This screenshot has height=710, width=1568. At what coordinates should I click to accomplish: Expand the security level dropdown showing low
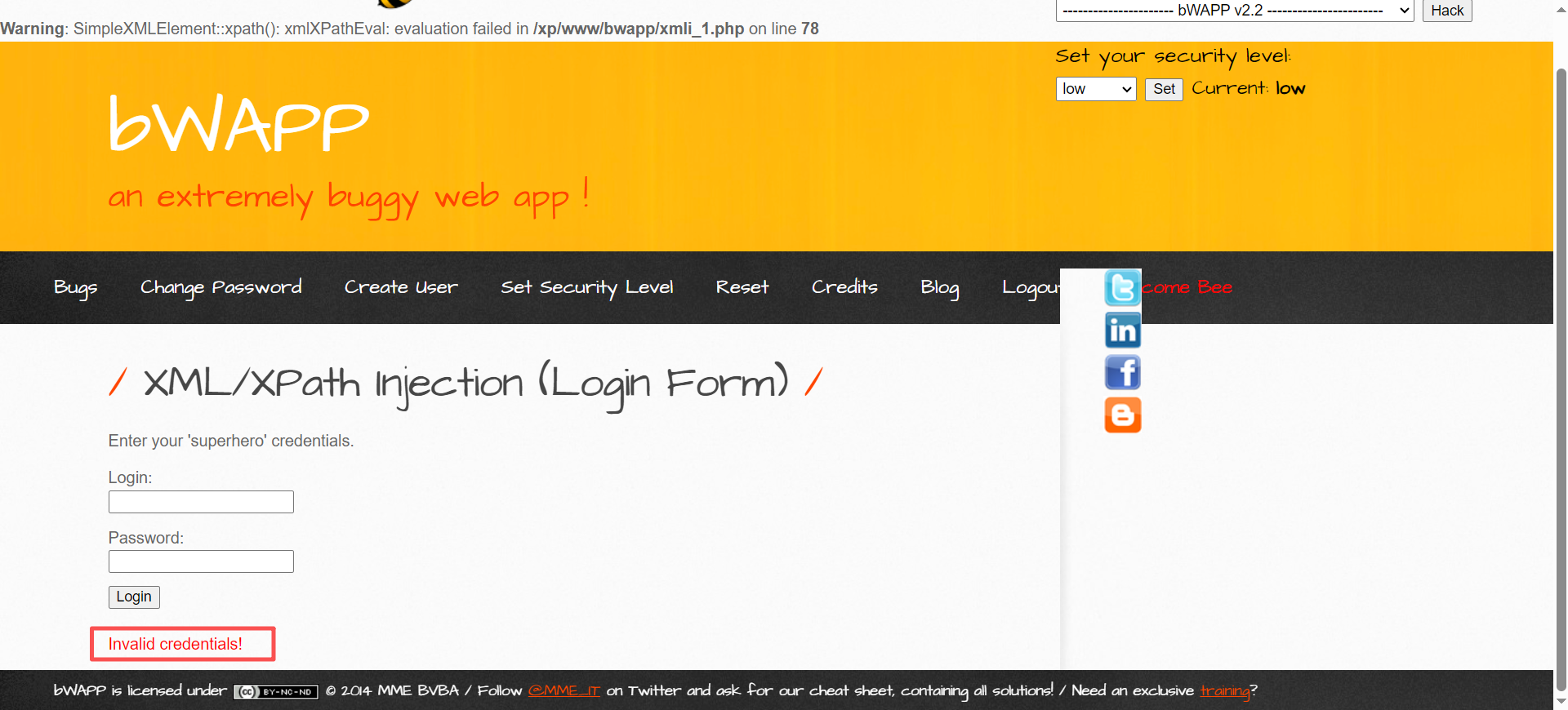(1096, 89)
